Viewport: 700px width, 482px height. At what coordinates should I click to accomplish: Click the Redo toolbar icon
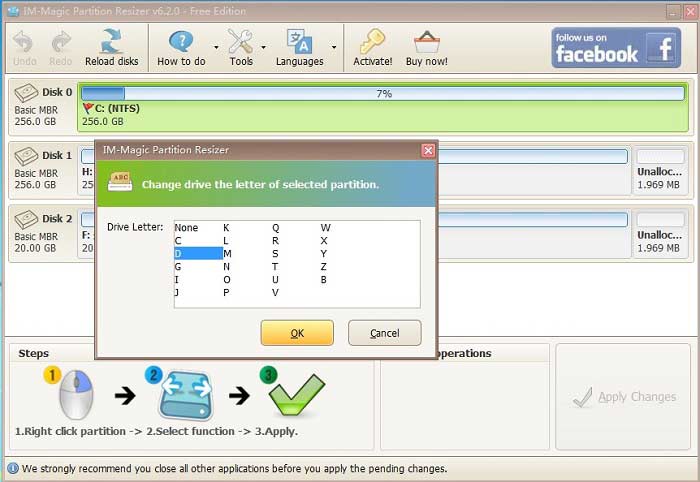tap(61, 48)
